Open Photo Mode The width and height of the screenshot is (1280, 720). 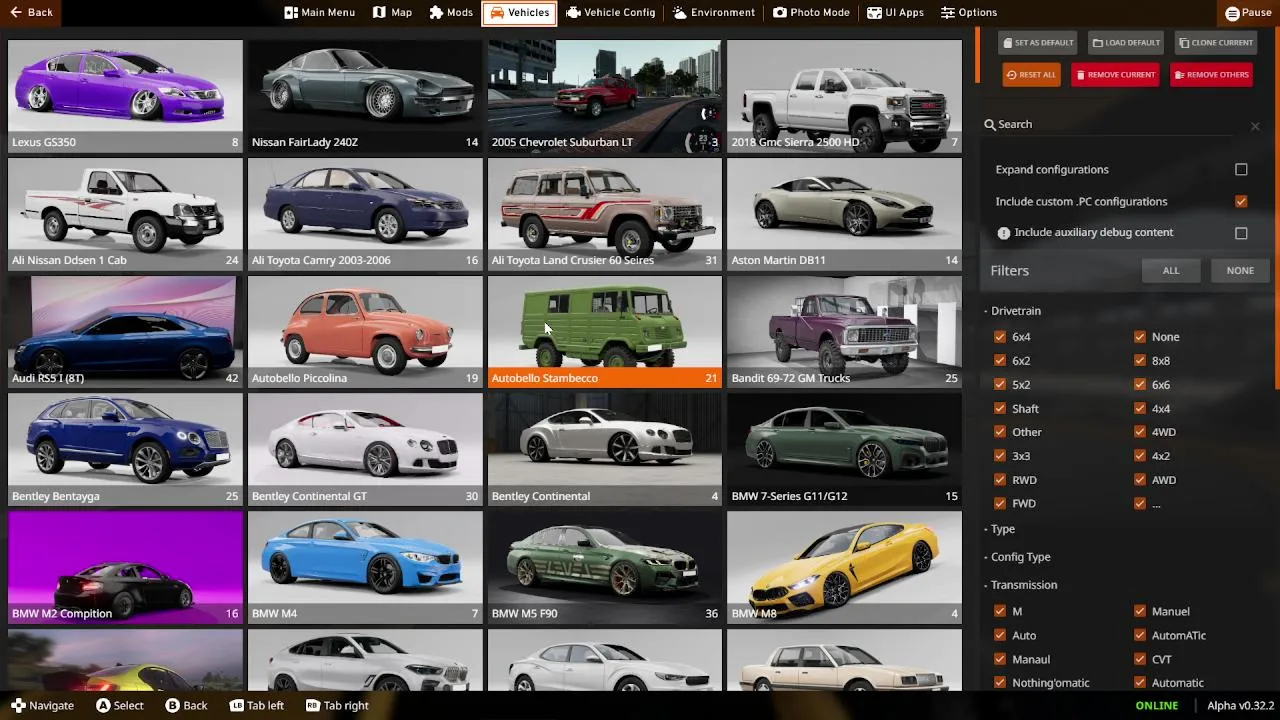[x=811, y=13]
